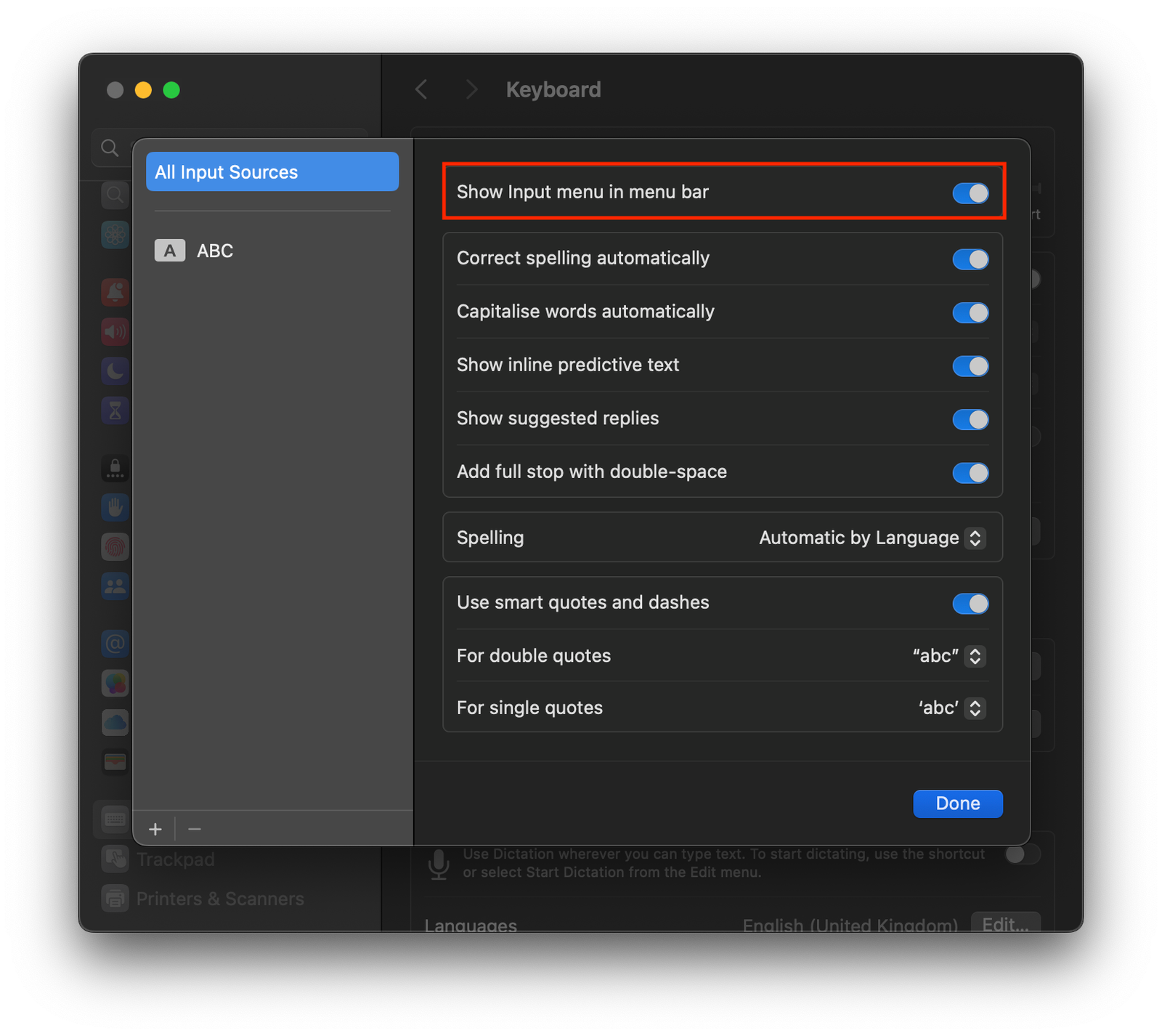Open the iCloud cloud icon in sidebar

click(x=115, y=723)
